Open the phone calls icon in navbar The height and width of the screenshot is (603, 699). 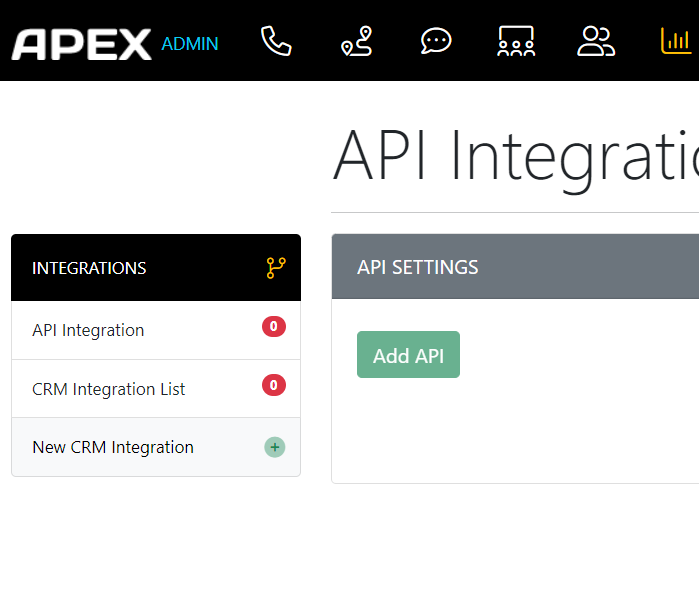click(276, 41)
